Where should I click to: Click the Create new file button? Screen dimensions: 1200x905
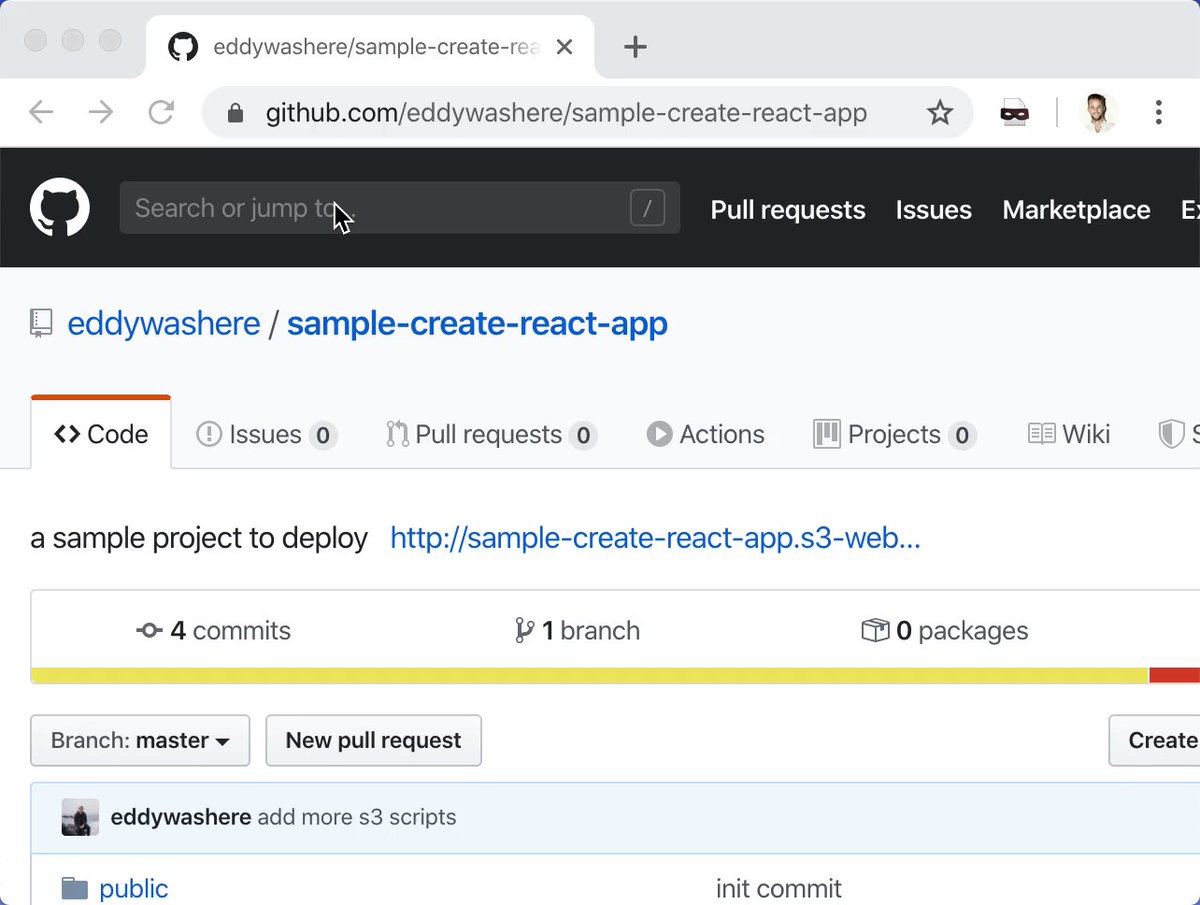(x=1155, y=740)
